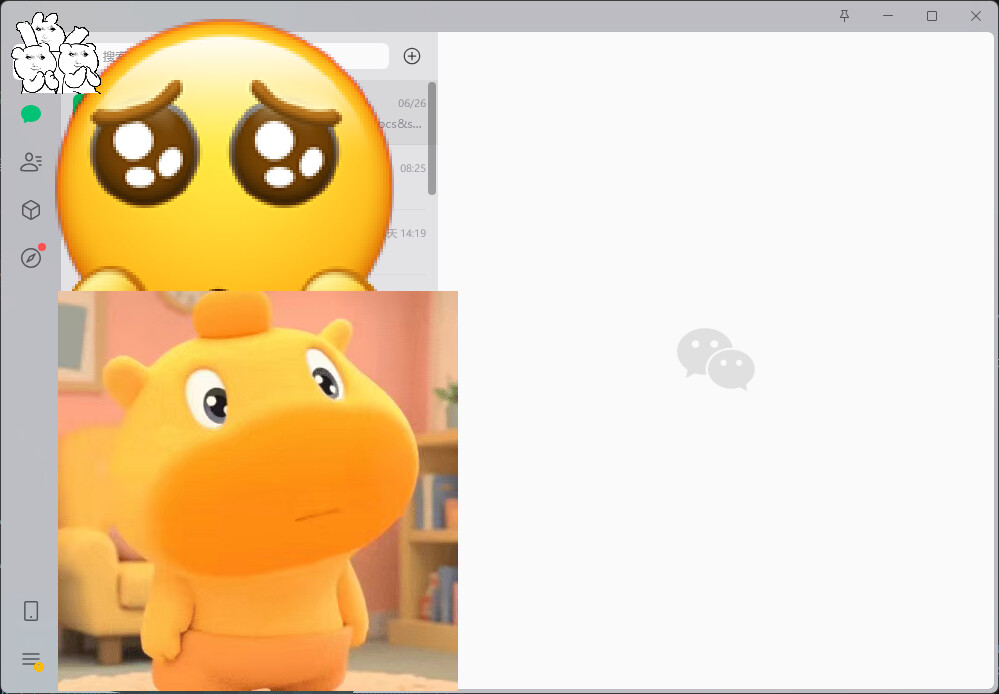Pin the window on top

pos(844,16)
